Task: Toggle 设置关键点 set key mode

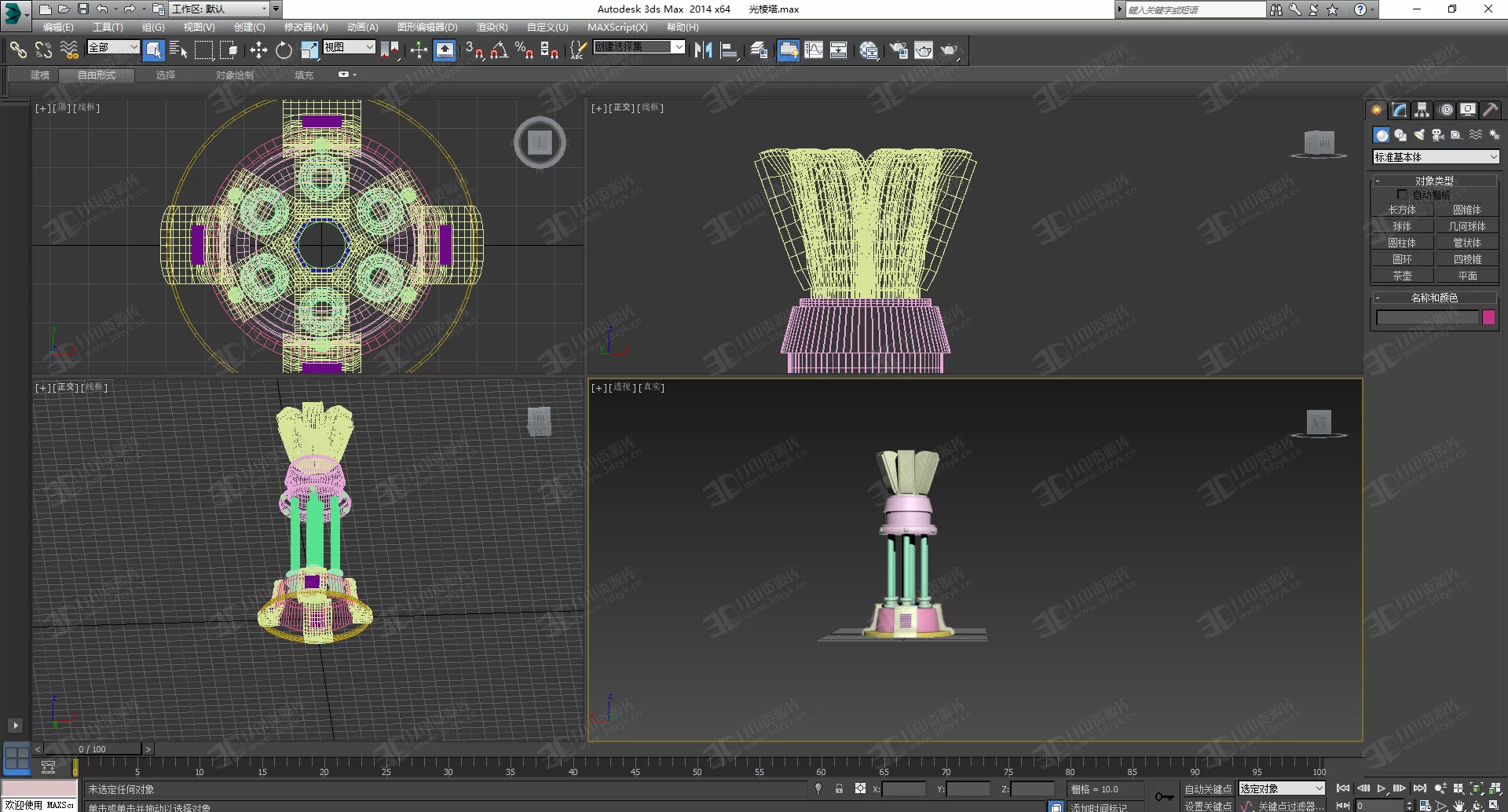Action: point(1208,807)
